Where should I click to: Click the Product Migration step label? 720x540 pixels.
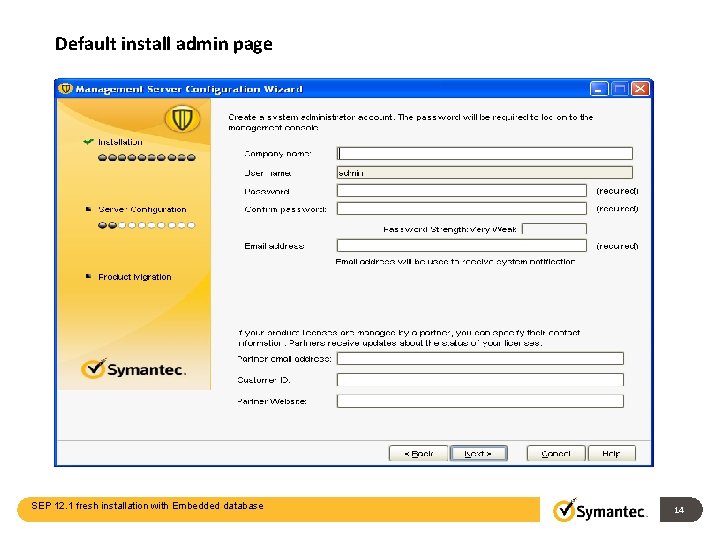[135, 277]
